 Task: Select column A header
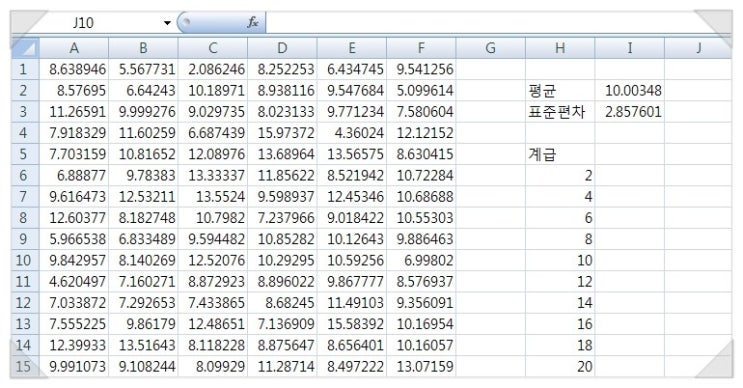[x=74, y=48]
